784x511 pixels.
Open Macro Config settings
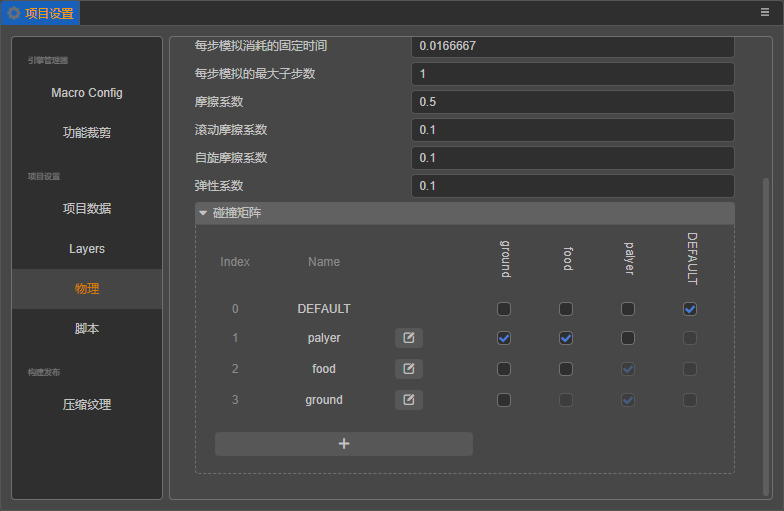(x=87, y=93)
